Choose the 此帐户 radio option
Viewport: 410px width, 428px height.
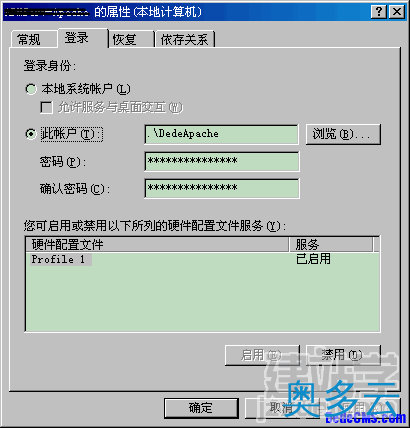coord(31,134)
